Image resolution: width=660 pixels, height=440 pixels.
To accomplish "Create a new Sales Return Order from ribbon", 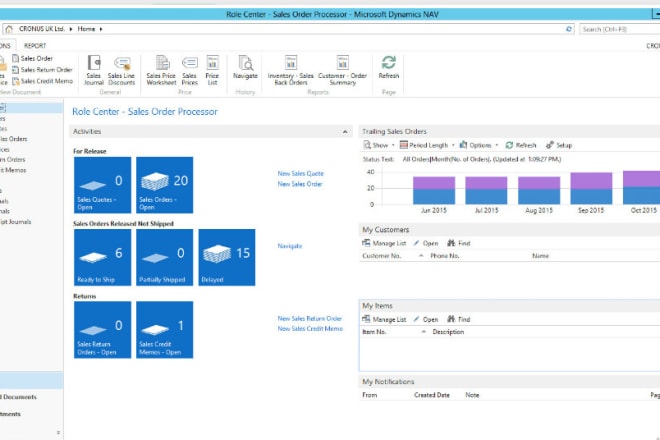I will (x=42, y=70).
